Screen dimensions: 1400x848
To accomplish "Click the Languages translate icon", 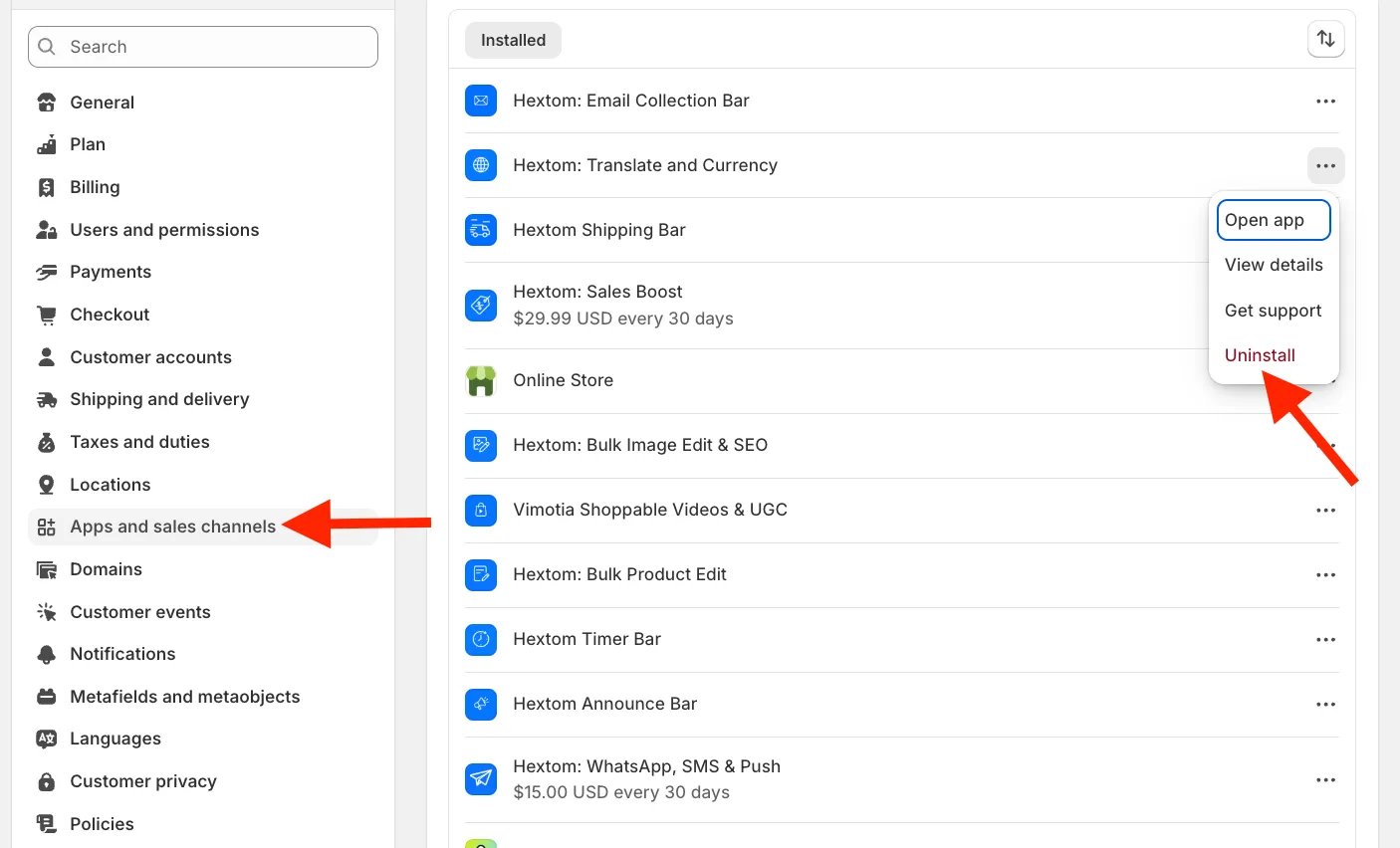I will pyautogui.click(x=47, y=739).
